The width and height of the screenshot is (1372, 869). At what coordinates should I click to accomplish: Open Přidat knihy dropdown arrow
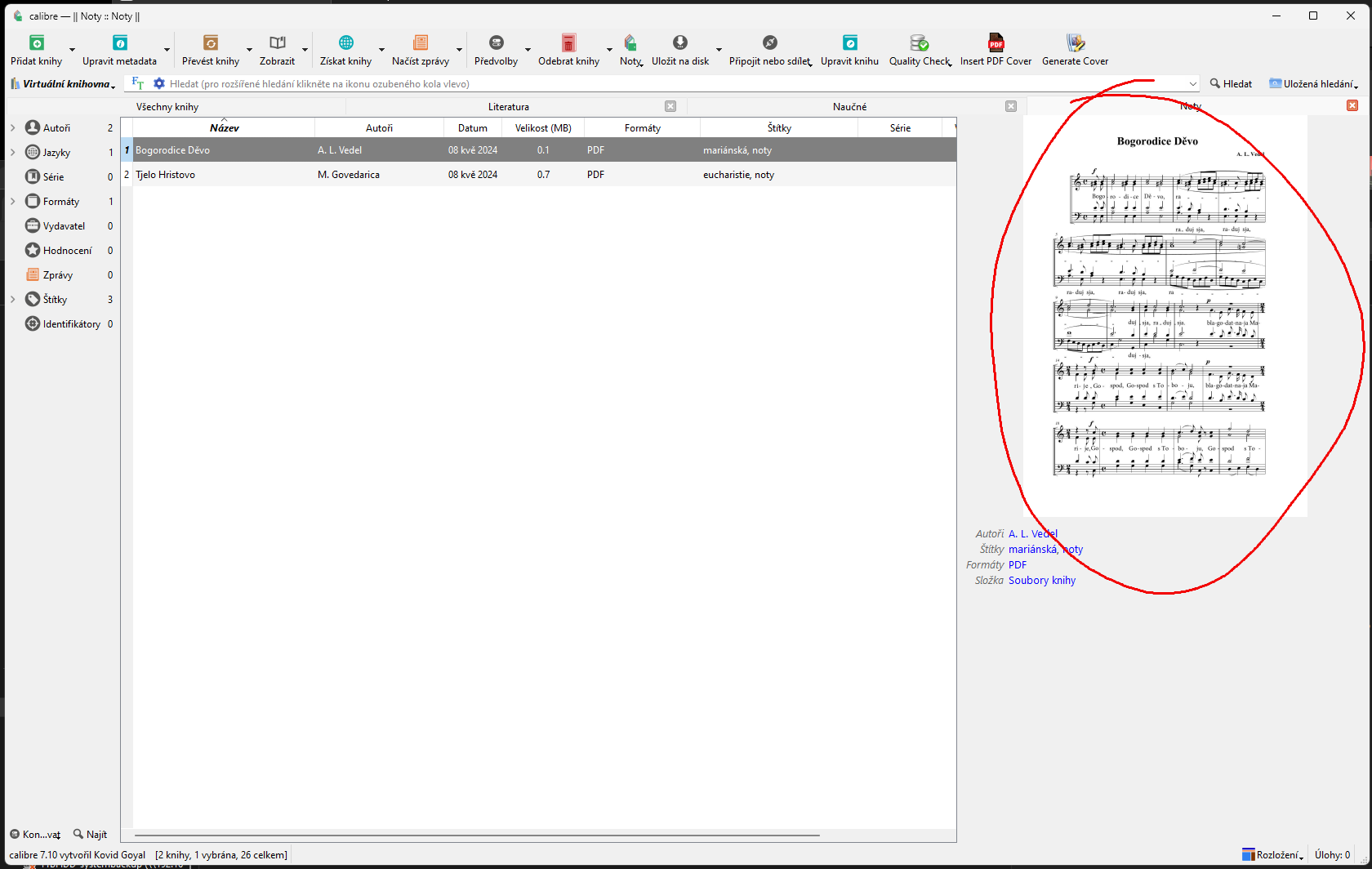coord(72,50)
